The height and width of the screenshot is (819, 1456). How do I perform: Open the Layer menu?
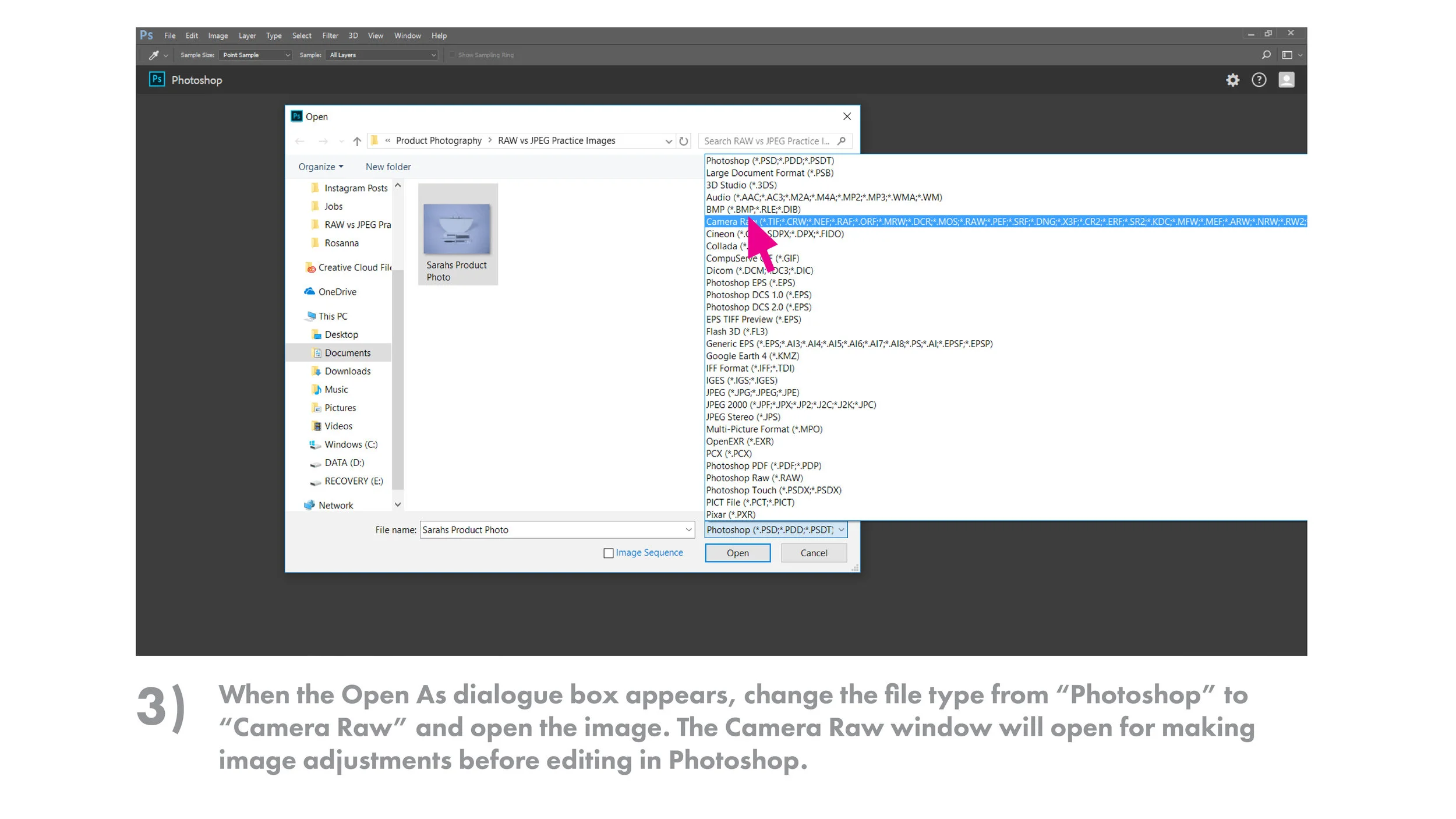click(247, 36)
